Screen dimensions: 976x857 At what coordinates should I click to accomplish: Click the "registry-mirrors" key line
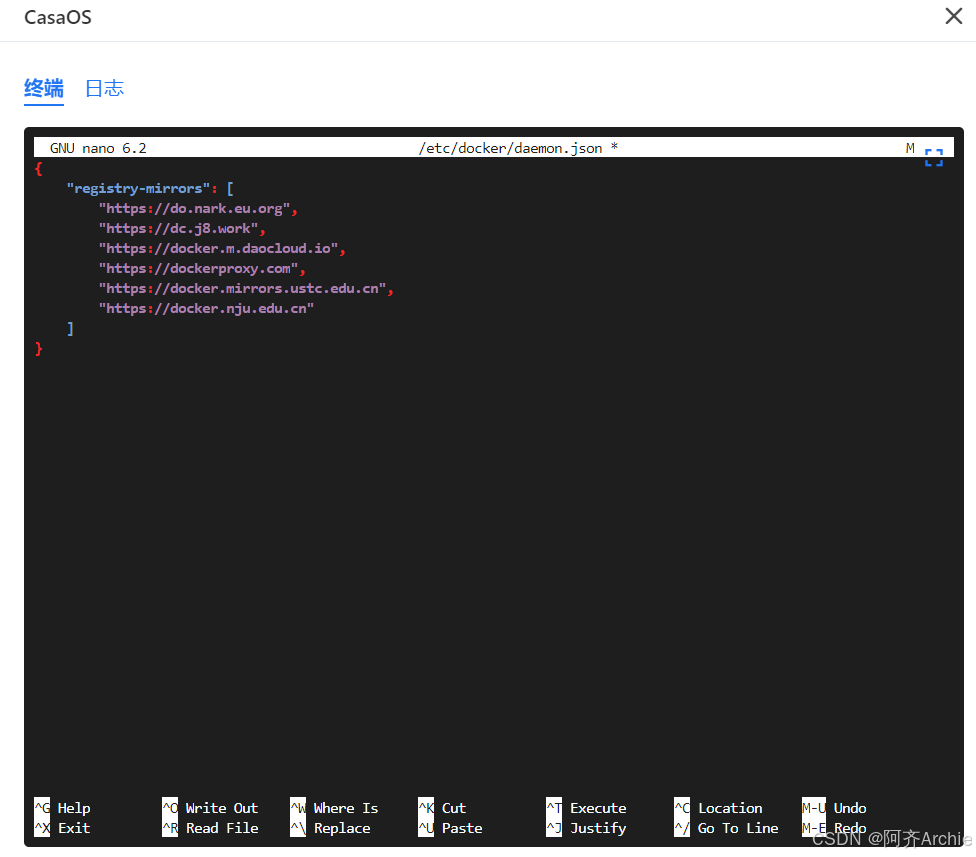(x=150, y=188)
